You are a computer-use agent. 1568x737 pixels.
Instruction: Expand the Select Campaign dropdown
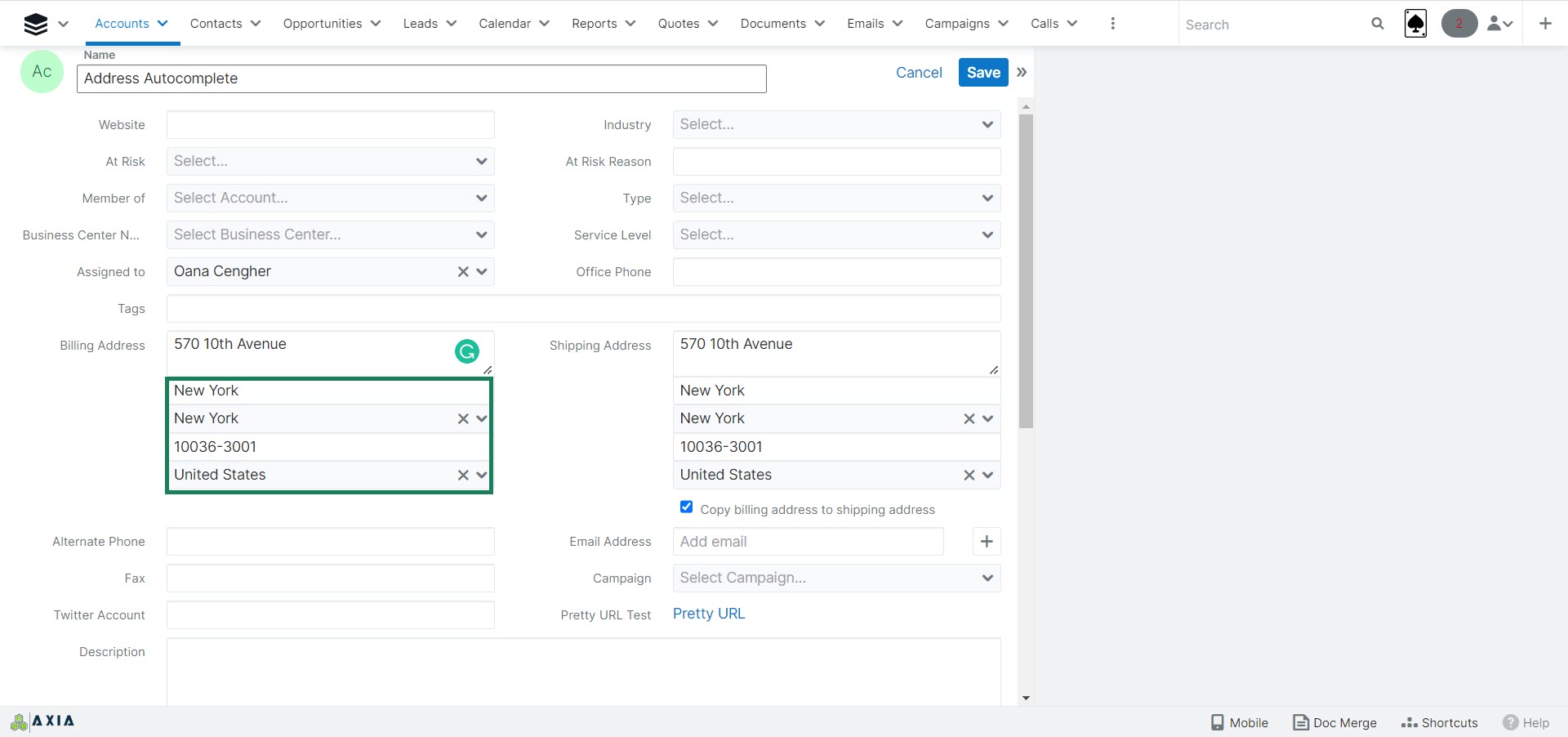836,578
